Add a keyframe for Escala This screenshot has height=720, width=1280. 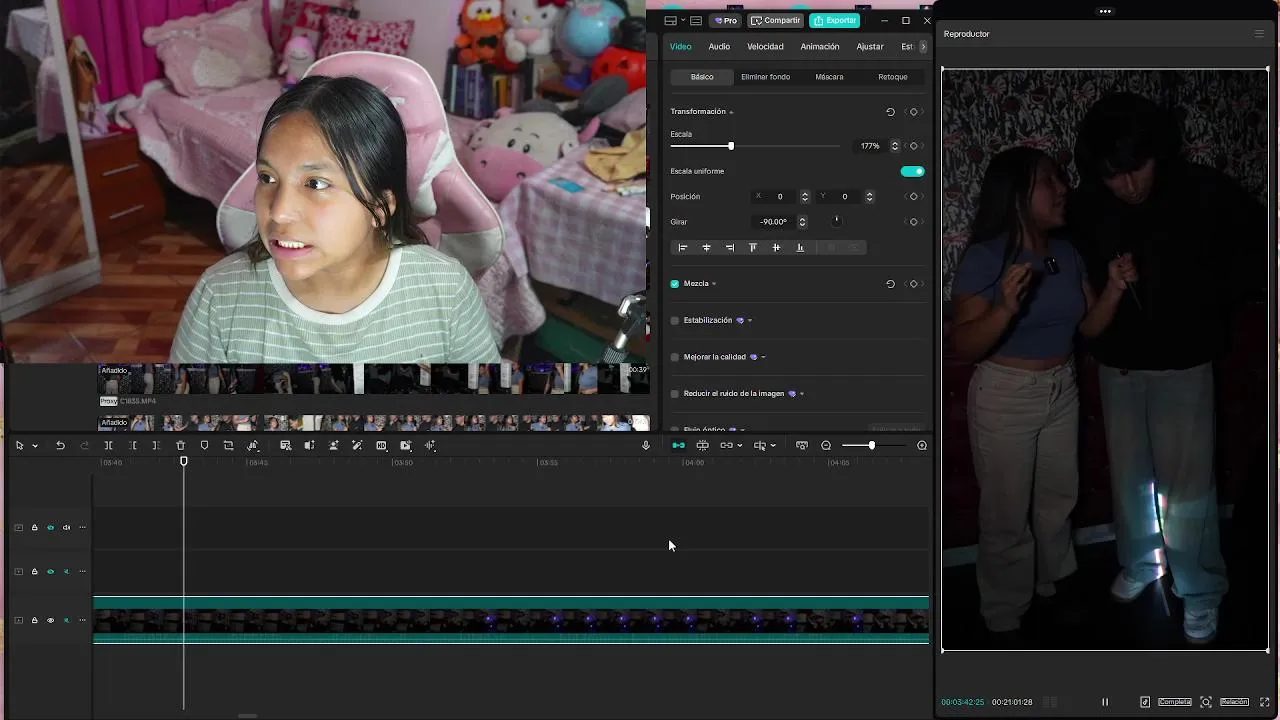pos(913,146)
